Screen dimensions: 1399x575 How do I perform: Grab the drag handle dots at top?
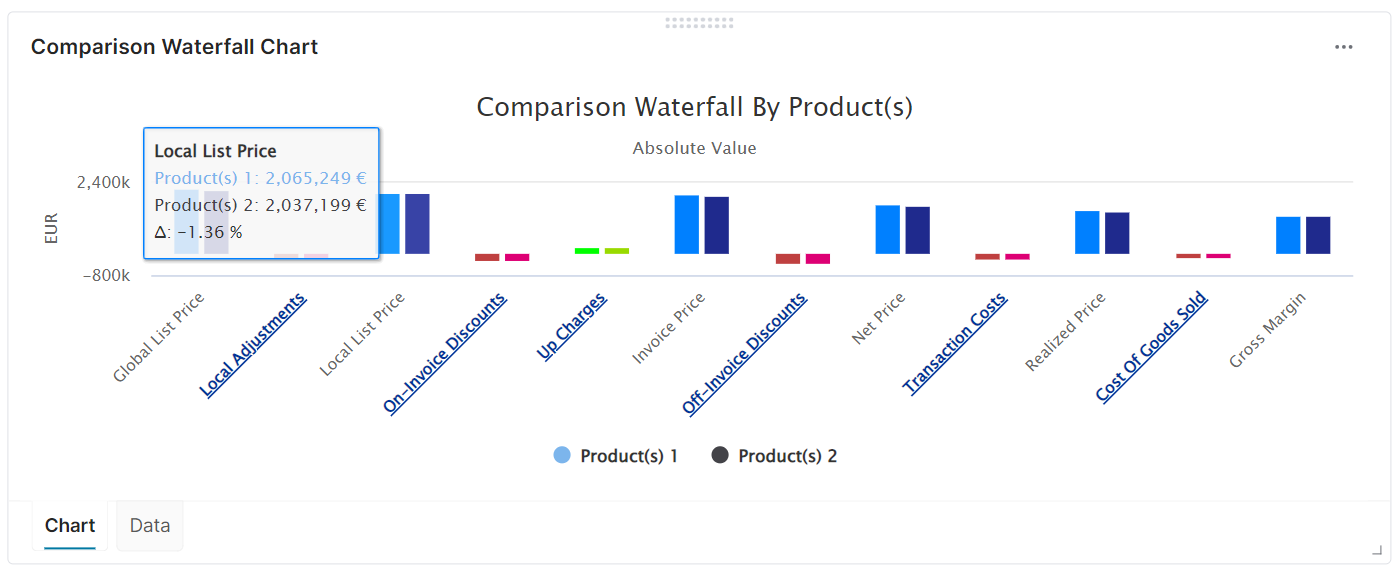pyautogui.click(x=699, y=22)
